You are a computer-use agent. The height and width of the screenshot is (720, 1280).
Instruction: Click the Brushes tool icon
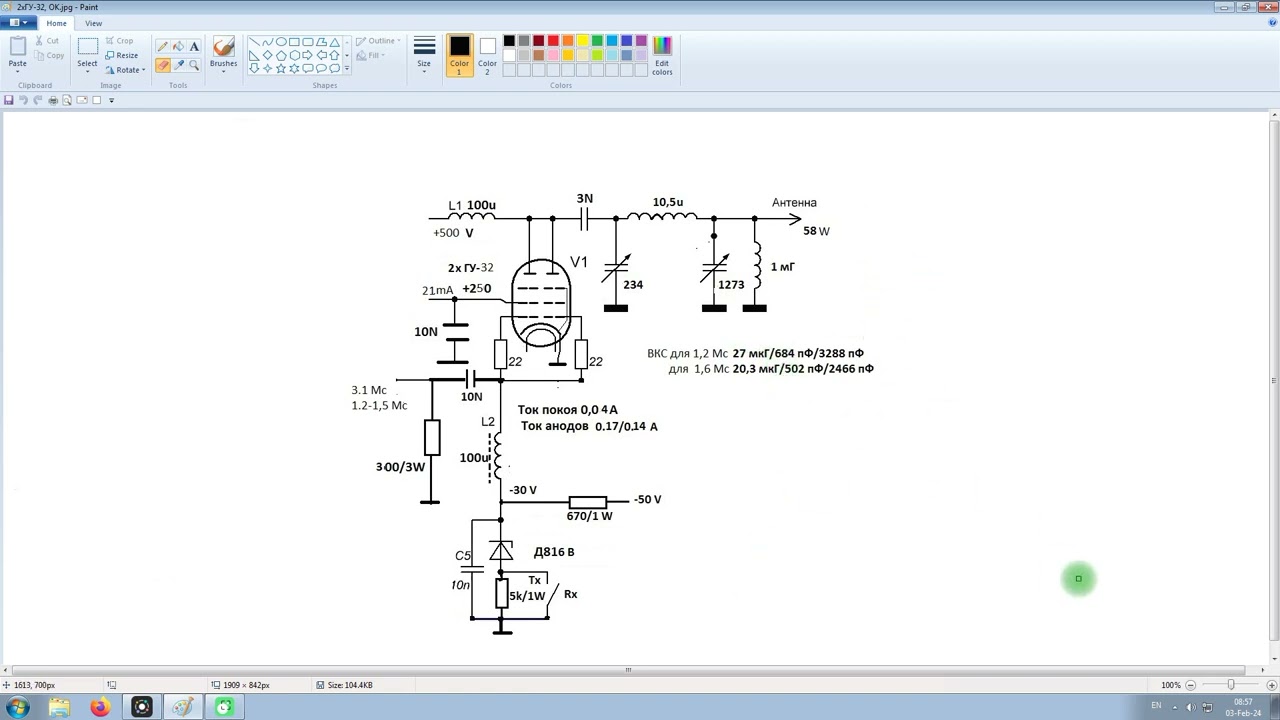tap(224, 46)
